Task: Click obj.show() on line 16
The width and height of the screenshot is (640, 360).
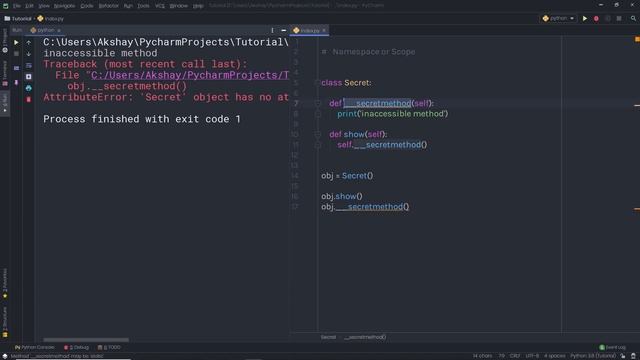Action: tap(342, 196)
